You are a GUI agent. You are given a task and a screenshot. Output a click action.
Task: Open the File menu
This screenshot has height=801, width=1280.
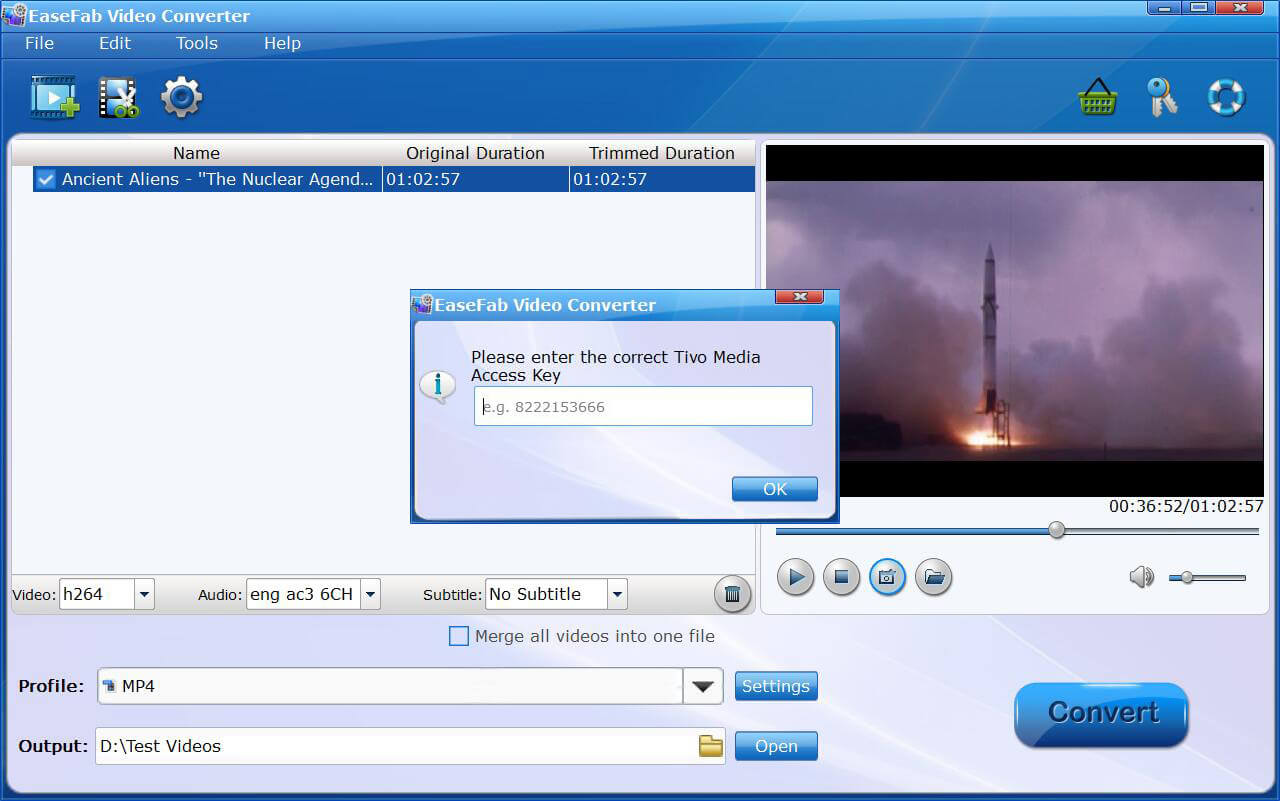(x=39, y=43)
